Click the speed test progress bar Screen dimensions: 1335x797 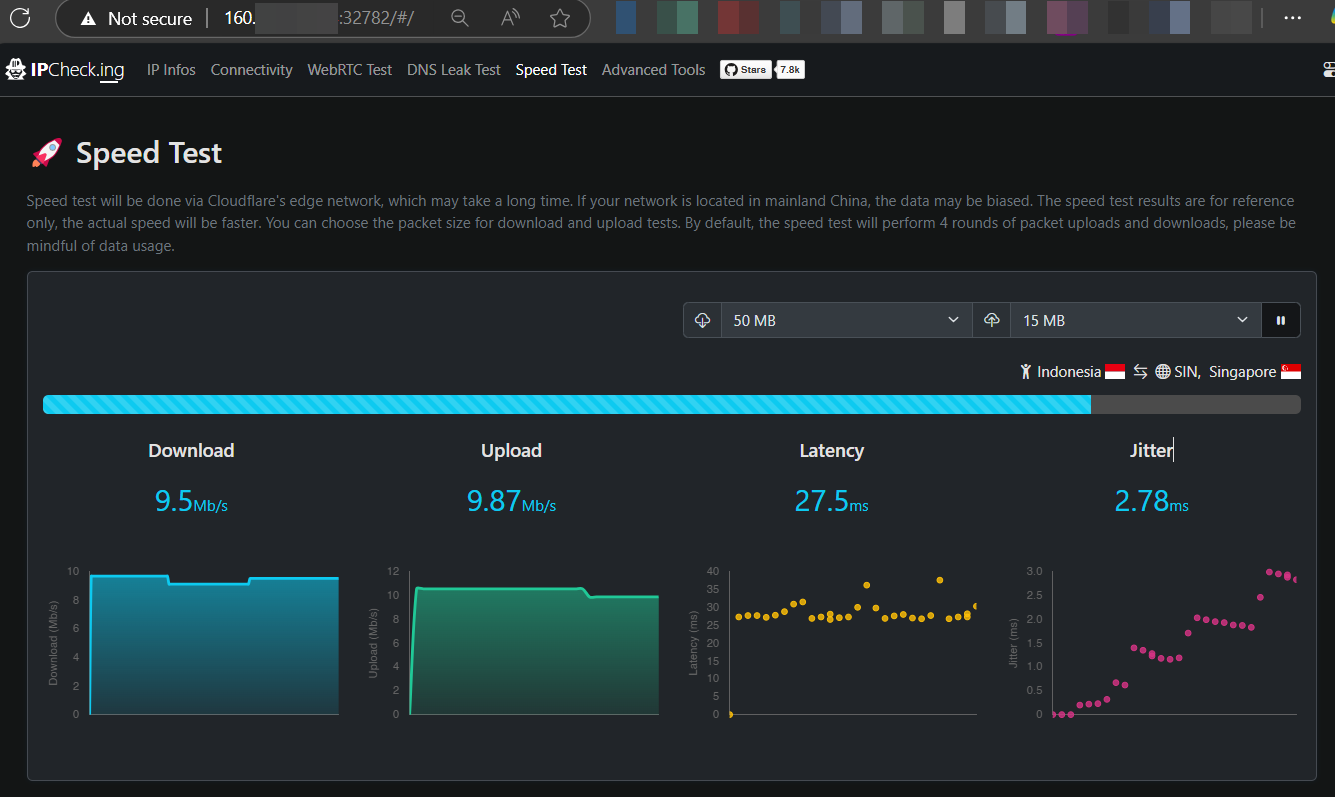click(671, 404)
